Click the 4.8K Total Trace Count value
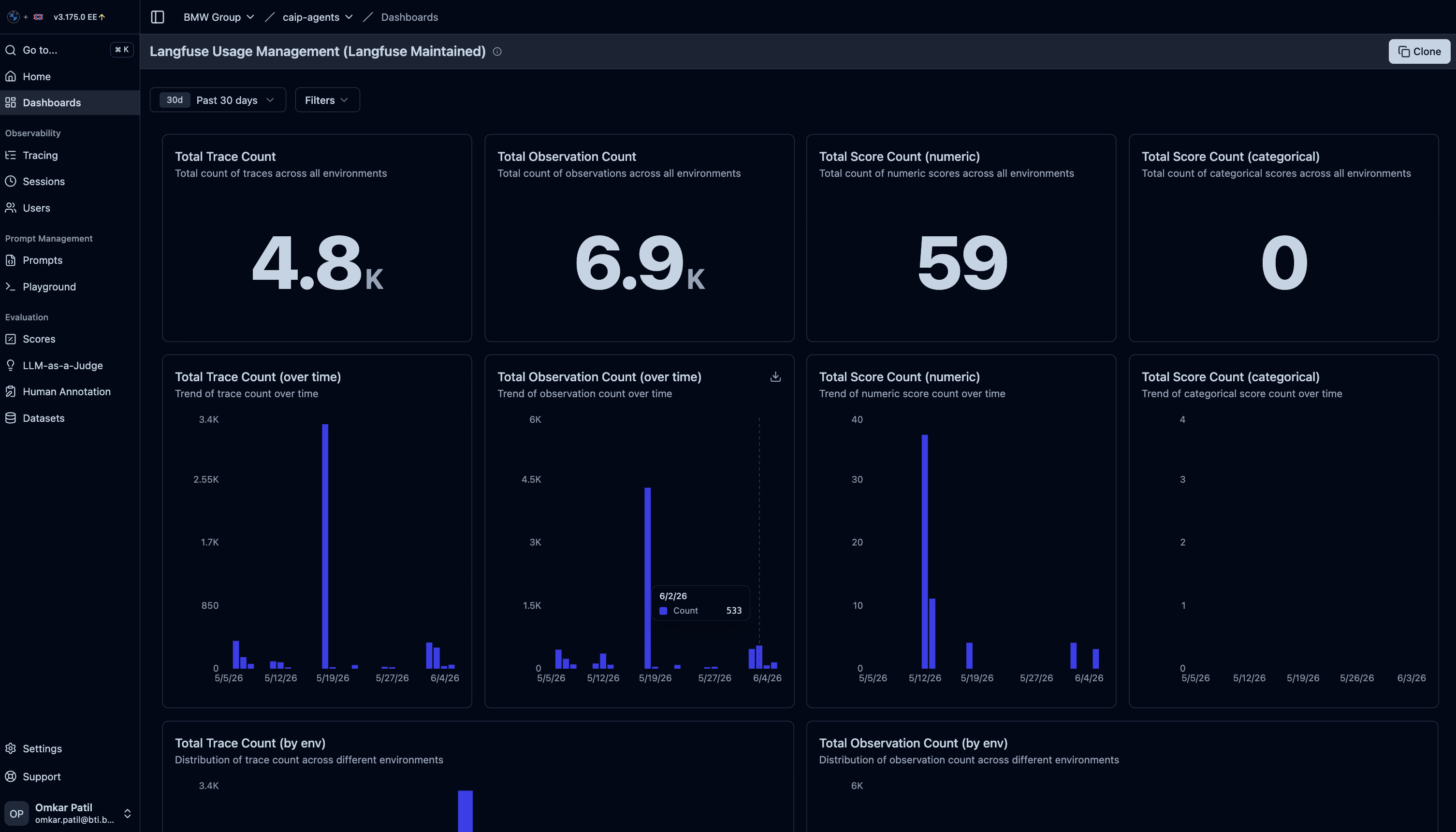 (317, 263)
